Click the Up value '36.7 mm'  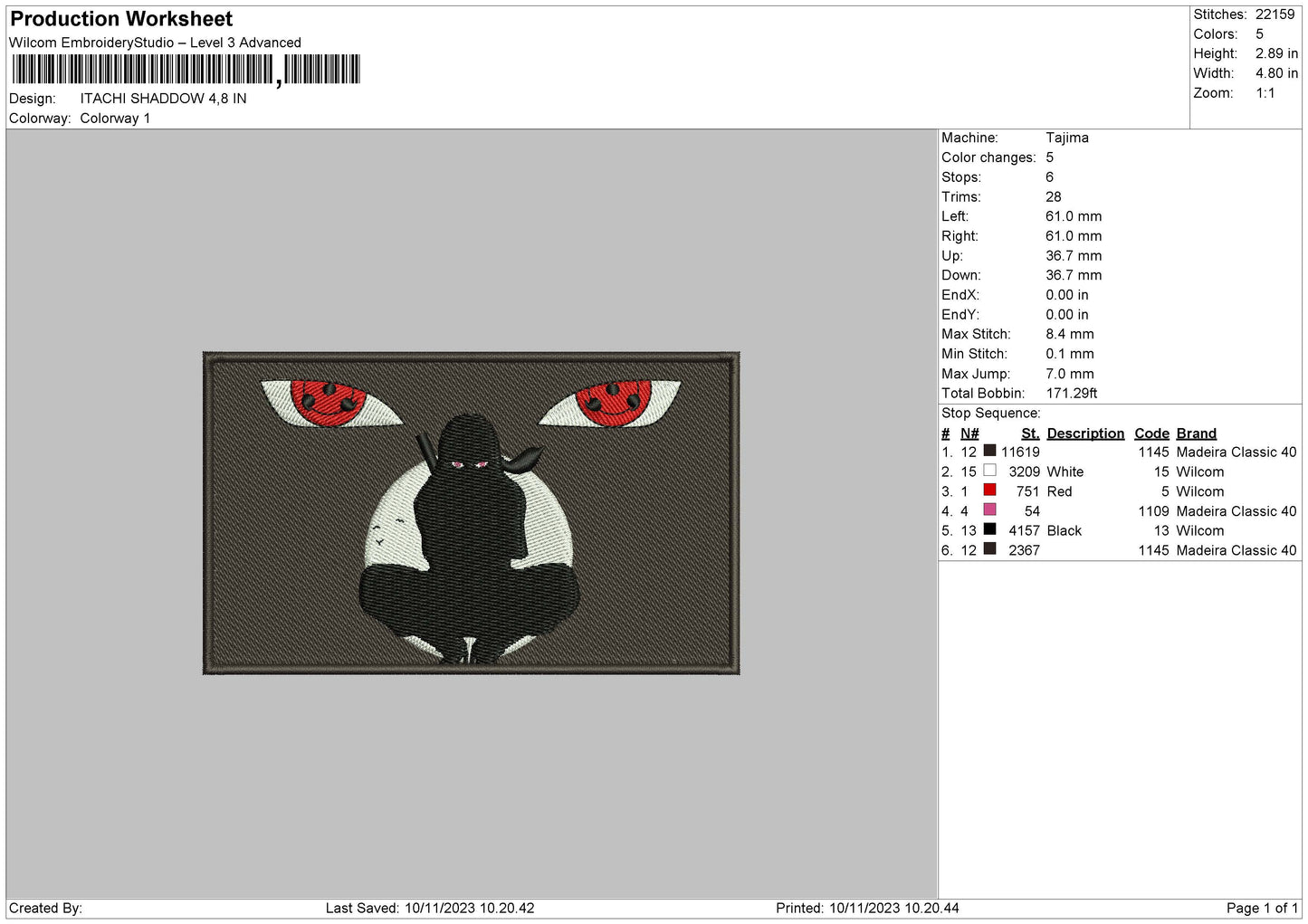coord(1074,256)
